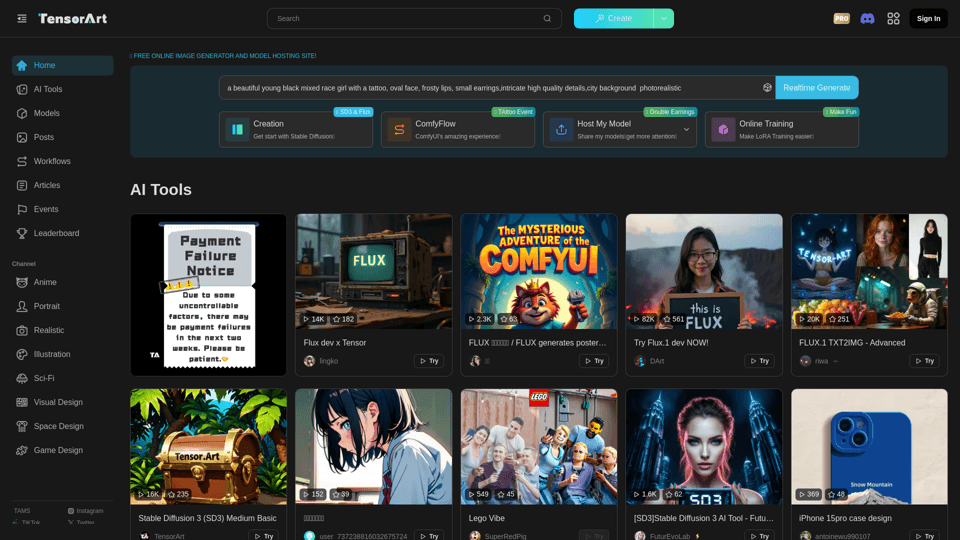Click the Events flag icon

(x=22, y=209)
